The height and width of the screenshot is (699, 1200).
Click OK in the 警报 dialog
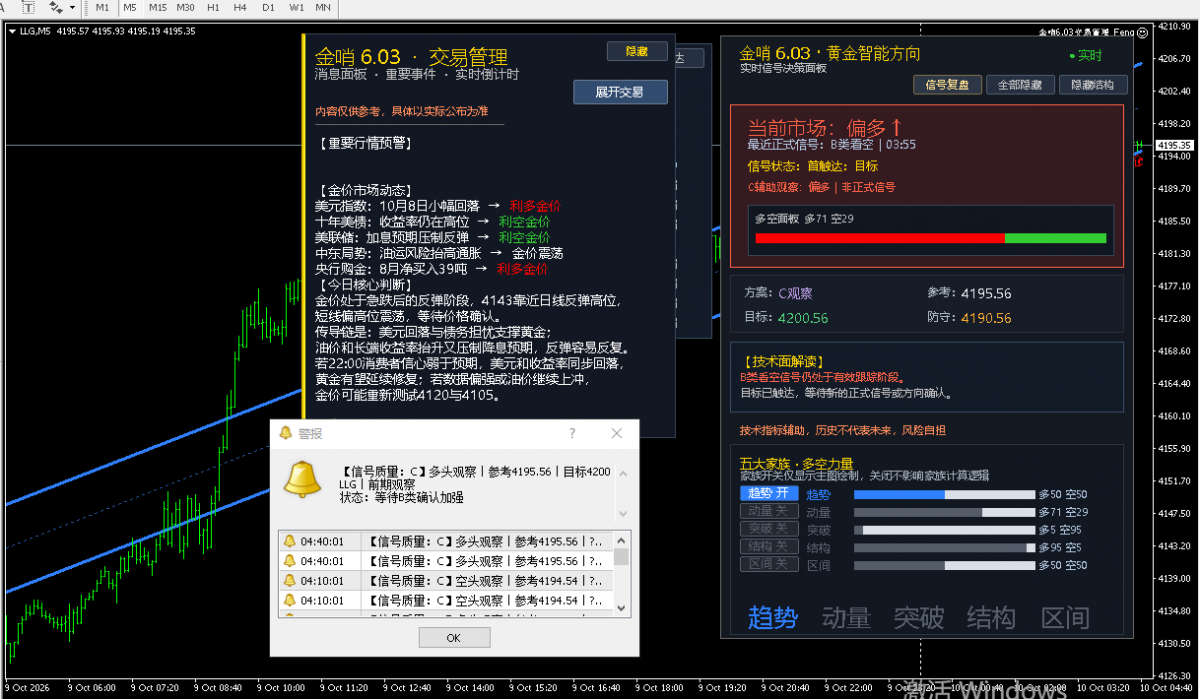tap(454, 638)
